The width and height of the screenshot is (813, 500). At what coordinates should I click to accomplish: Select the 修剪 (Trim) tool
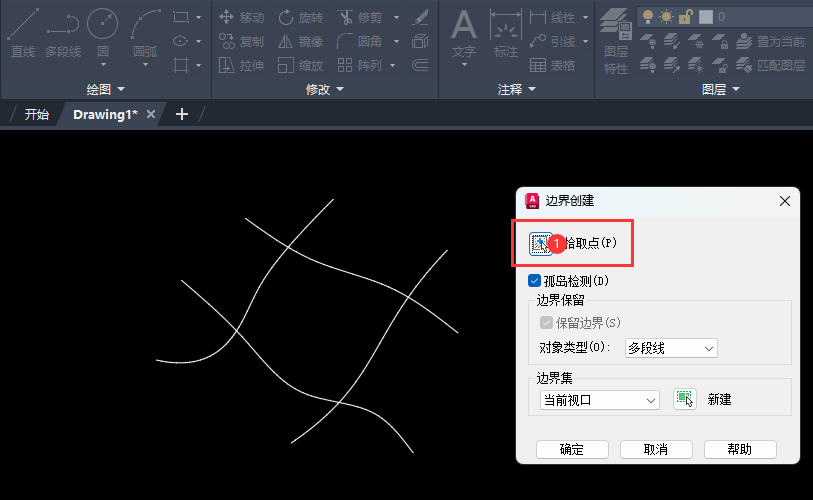click(360, 17)
